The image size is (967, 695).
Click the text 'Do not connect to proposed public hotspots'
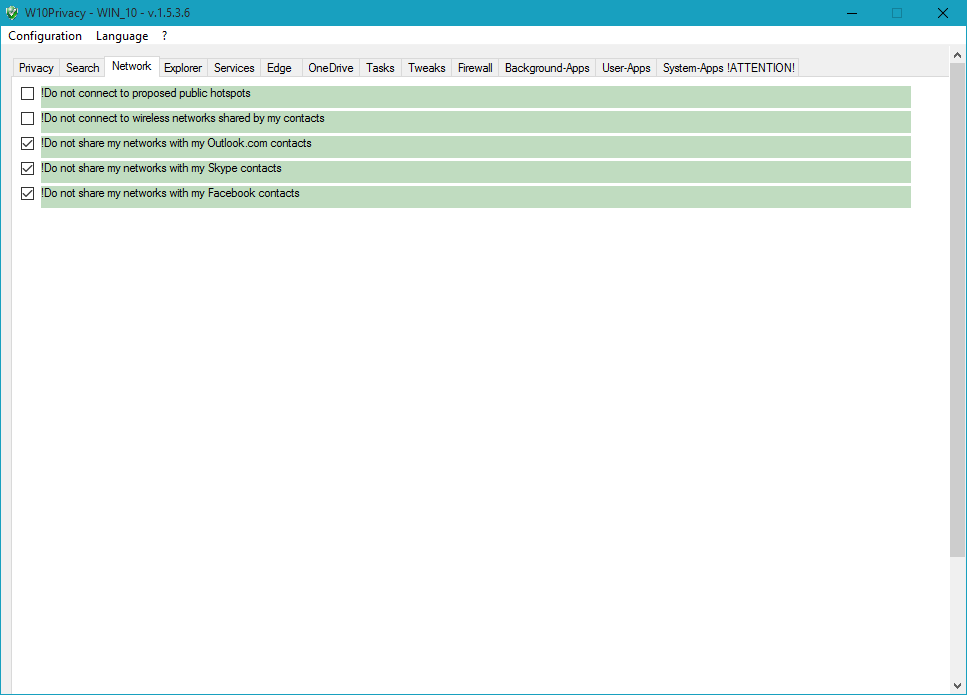(146, 93)
